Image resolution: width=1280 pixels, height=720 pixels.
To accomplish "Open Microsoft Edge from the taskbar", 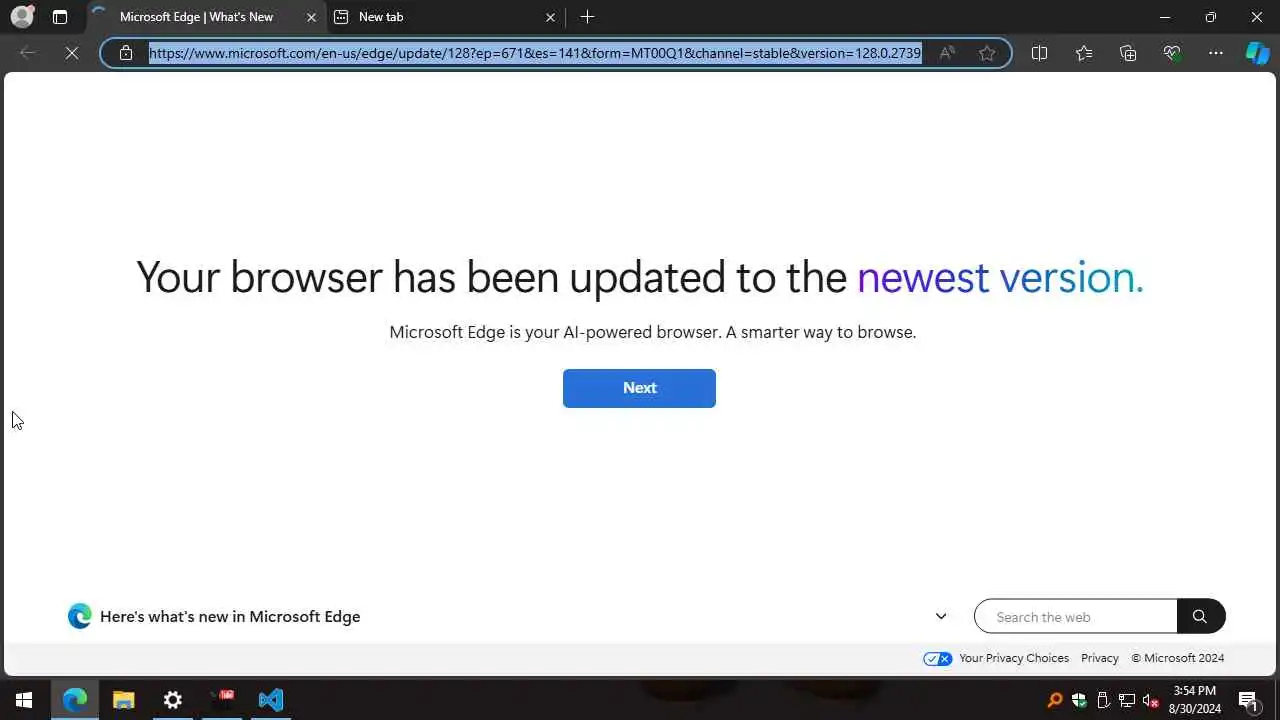I will click(75, 700).
